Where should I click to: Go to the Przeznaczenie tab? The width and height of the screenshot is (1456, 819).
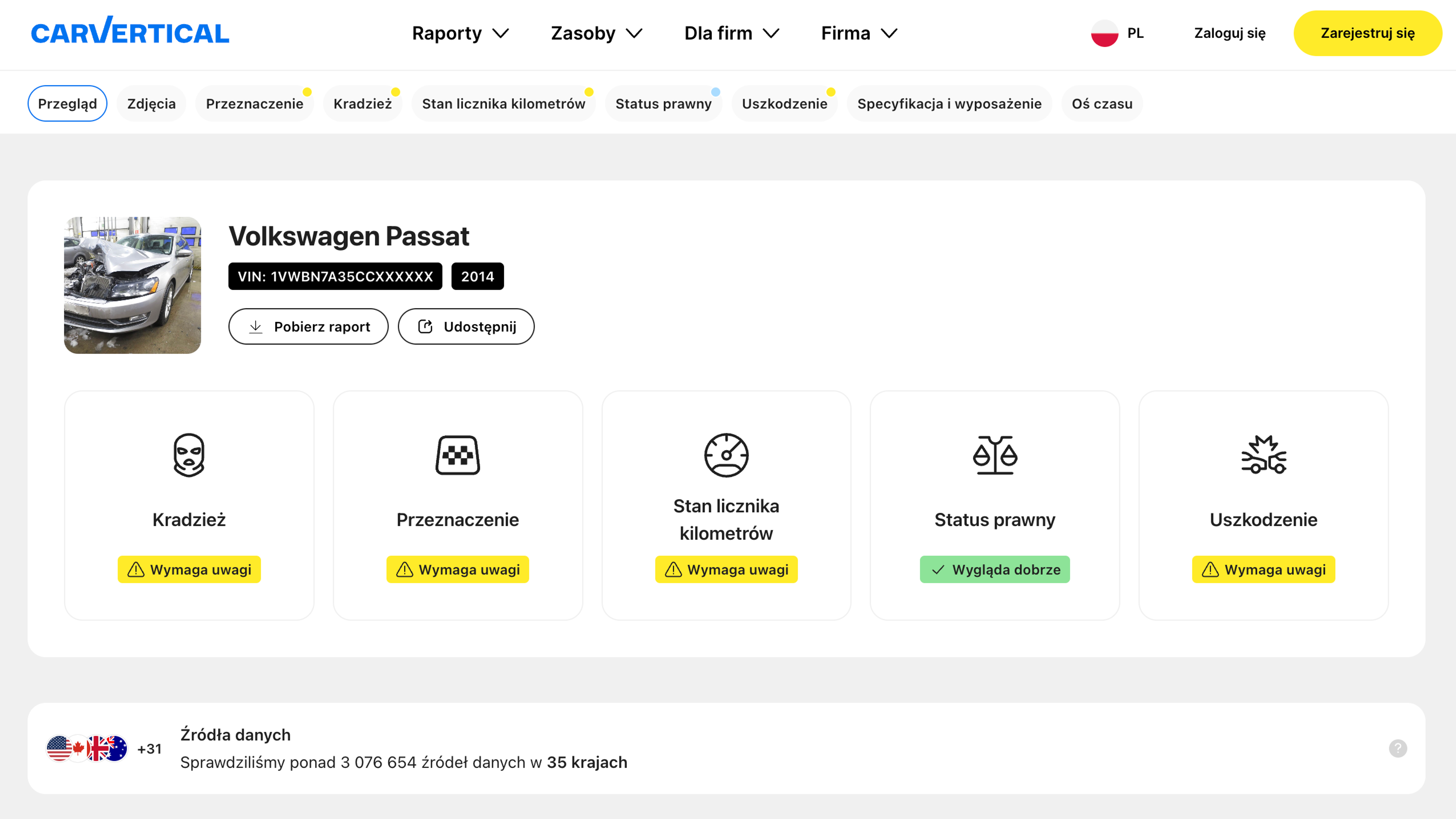254,103
